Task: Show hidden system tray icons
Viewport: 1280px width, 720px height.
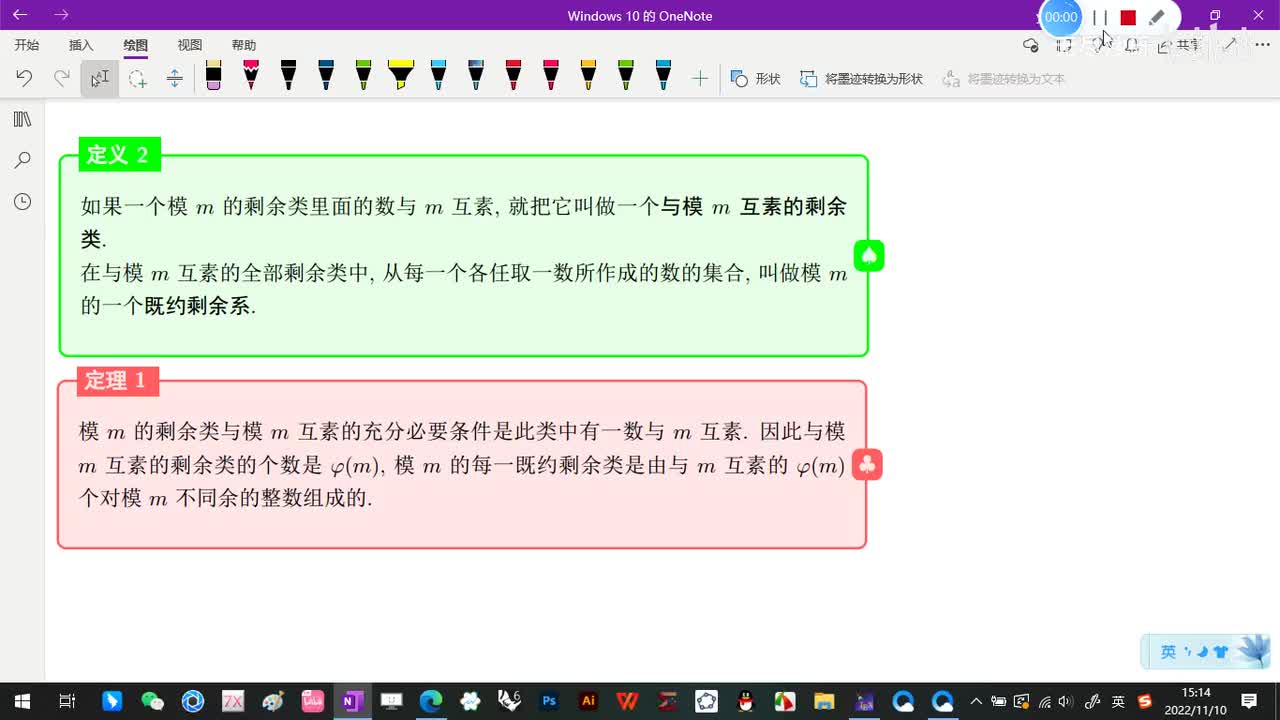Action: tap(976, 701)
